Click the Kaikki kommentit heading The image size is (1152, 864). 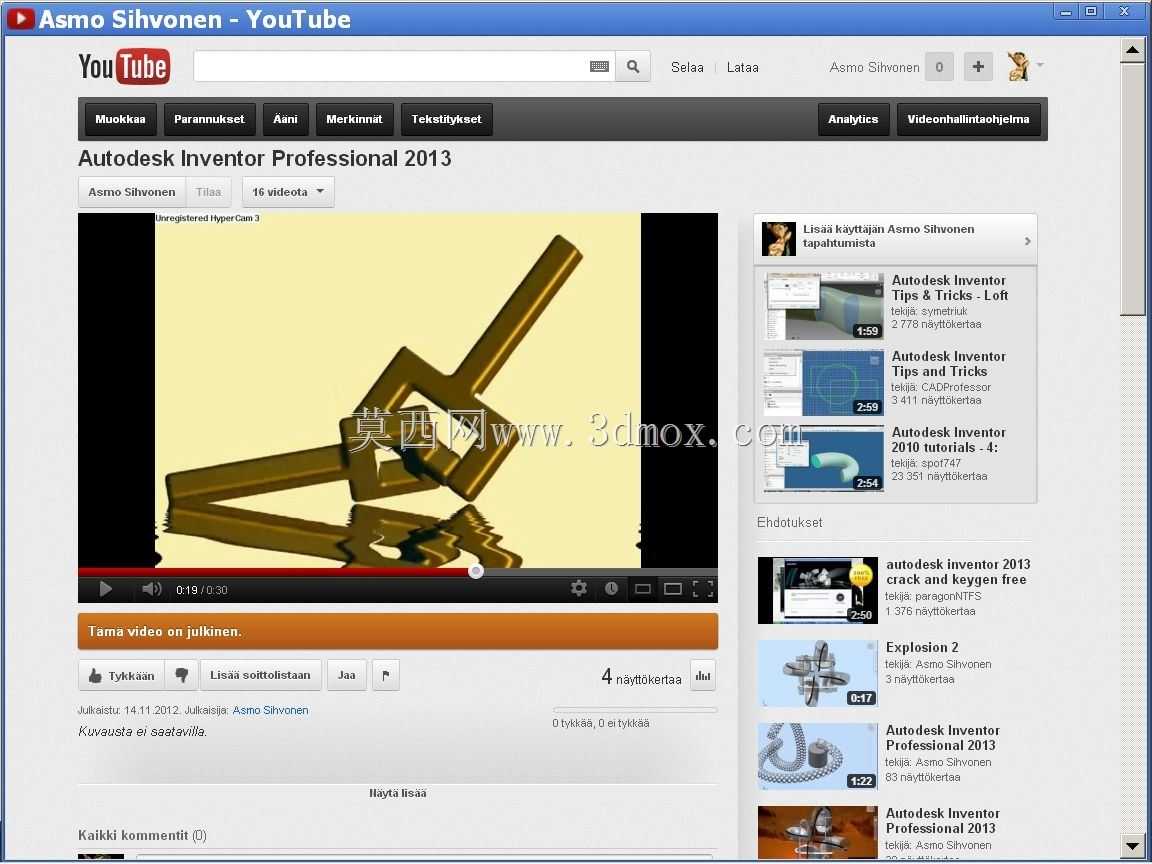(x=143, y=835)
